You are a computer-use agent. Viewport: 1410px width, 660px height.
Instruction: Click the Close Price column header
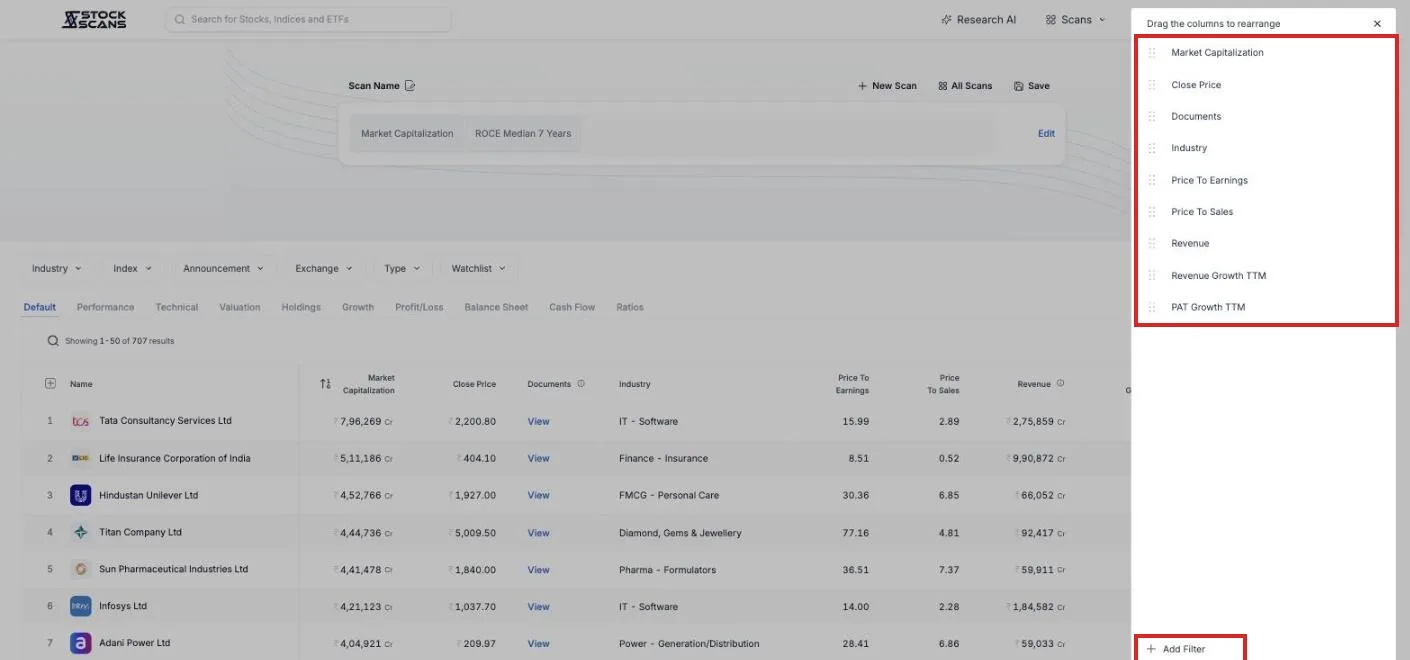(x=474, y=384)
